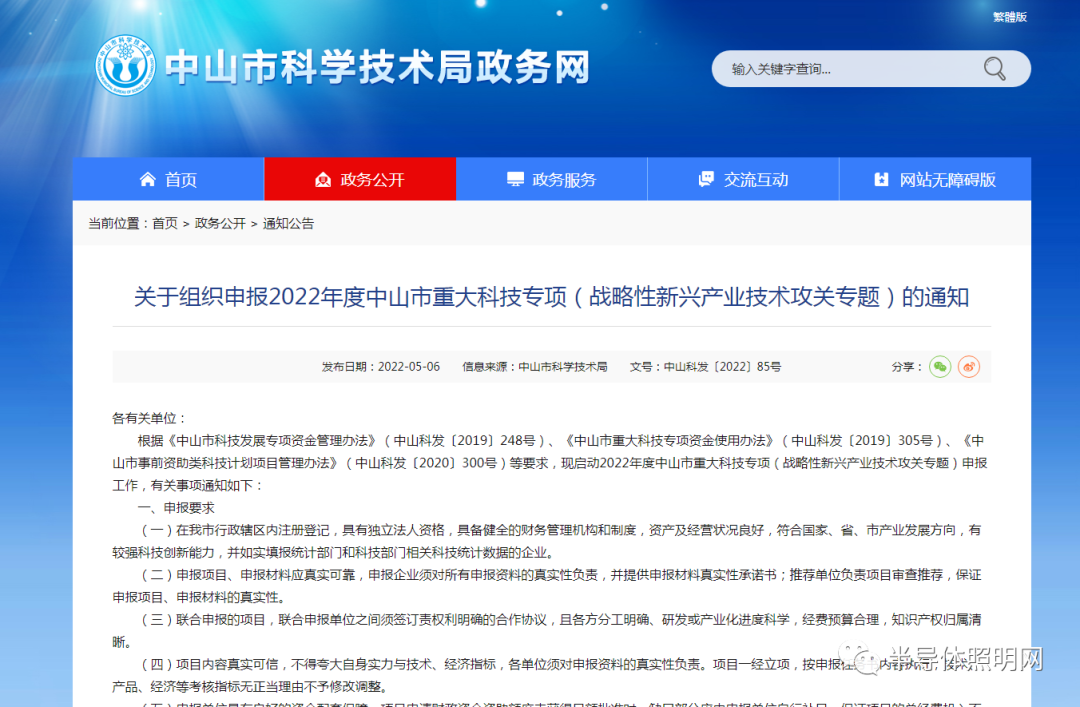Screen dimensions: 1080x707
Task: Click the 网站无障碍版 accessibility icon
Action: (881, 179)
